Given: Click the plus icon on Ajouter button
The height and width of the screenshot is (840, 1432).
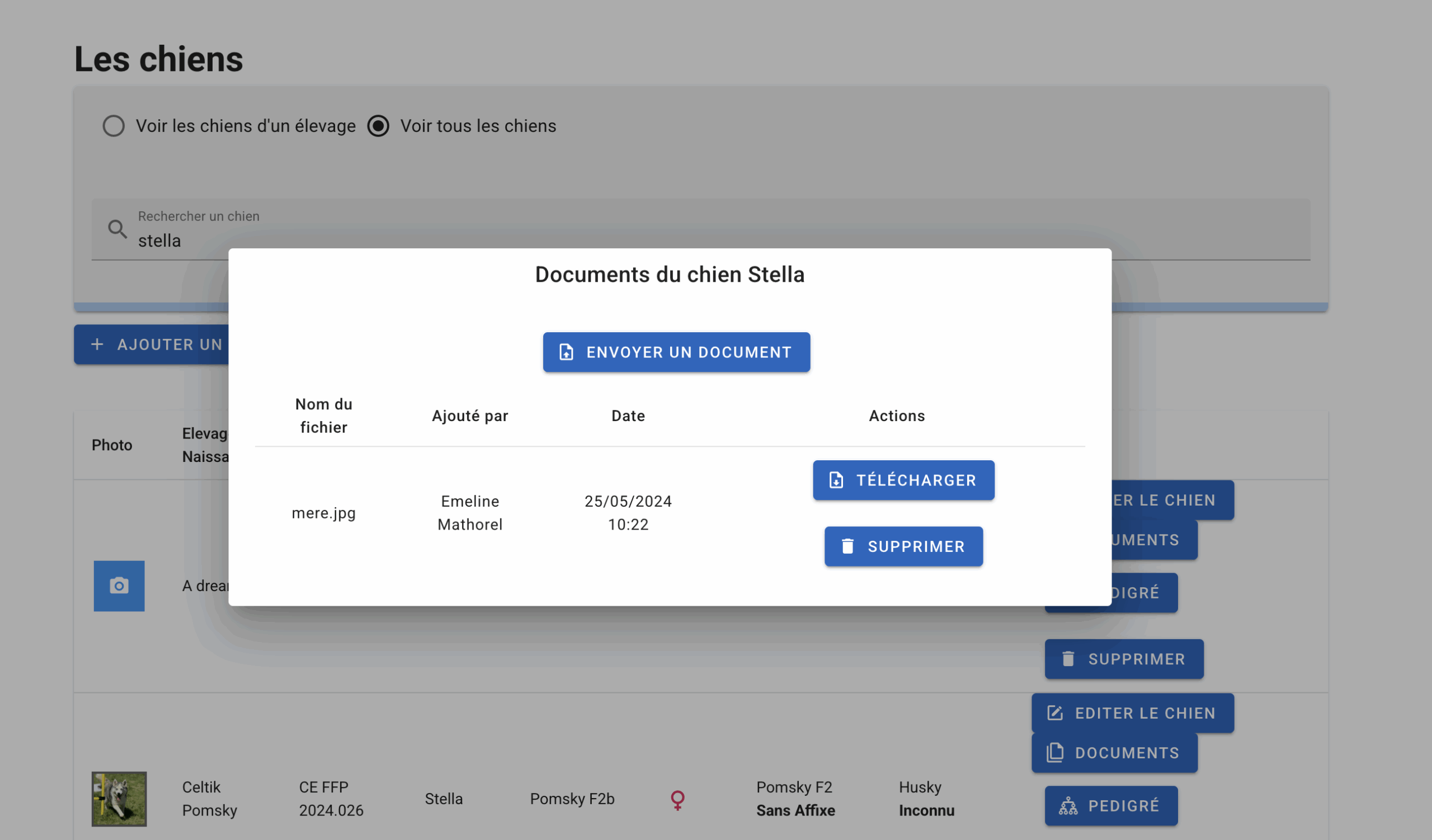Looking at the screenshot, I should click(x=97, y=344).
